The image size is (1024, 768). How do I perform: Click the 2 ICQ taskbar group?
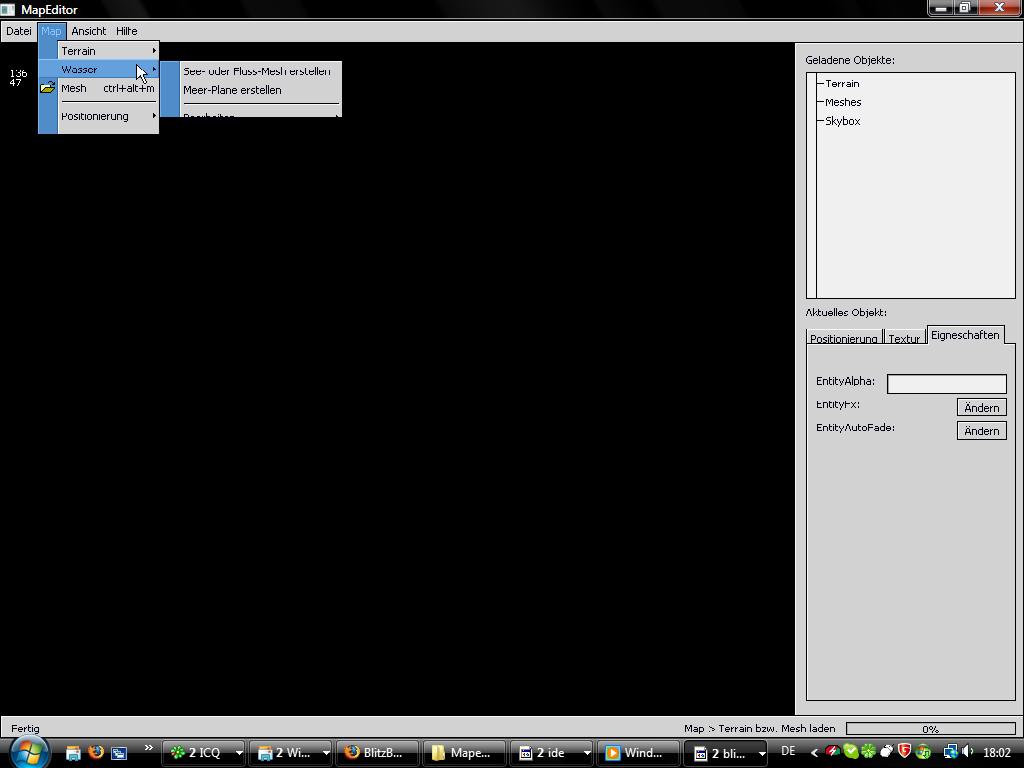coord(205,753)
